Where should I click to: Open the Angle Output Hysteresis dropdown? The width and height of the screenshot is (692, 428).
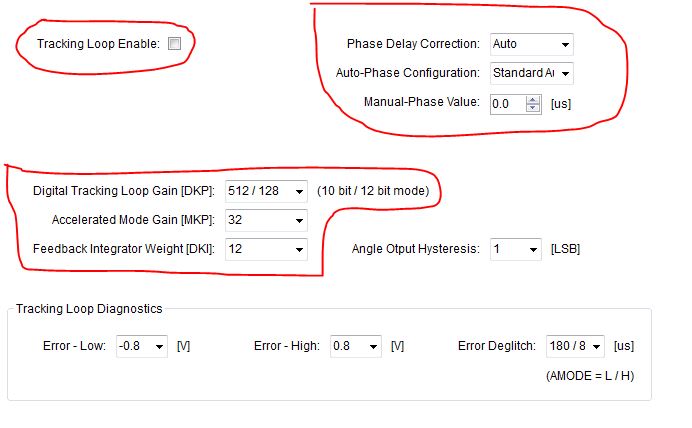515,249
